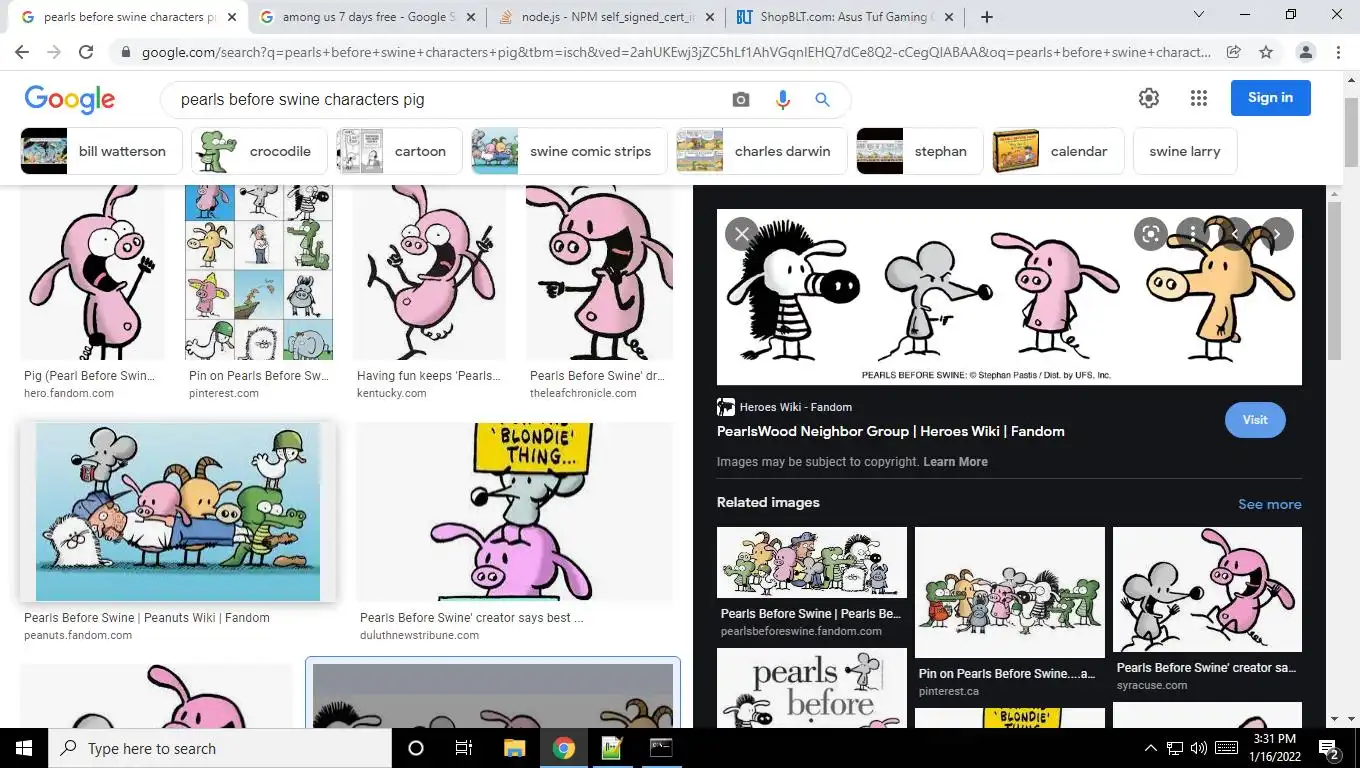Filter by charles darwin chip
This screenshot has width=1360, height=768.
pyautogui.click(x=761, y=151)
